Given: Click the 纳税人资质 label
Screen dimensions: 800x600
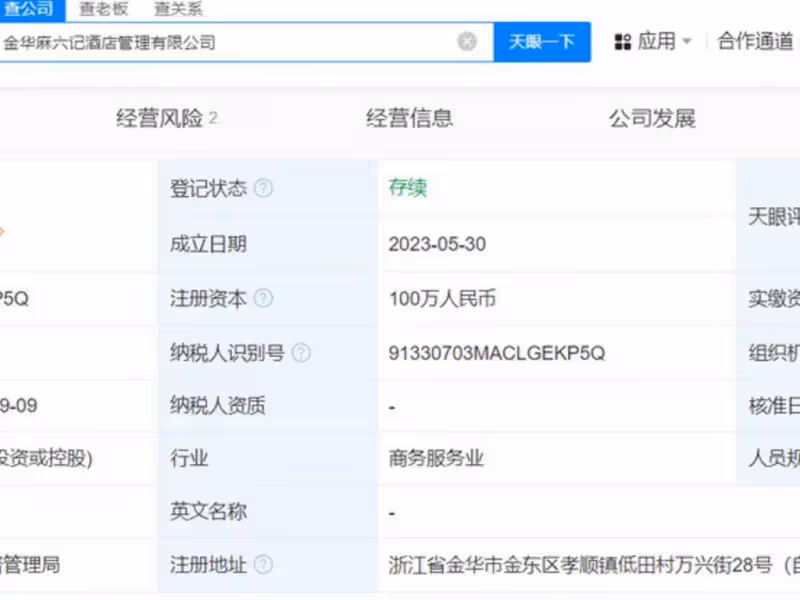Looking at the screenshot, I should point(218,406).
